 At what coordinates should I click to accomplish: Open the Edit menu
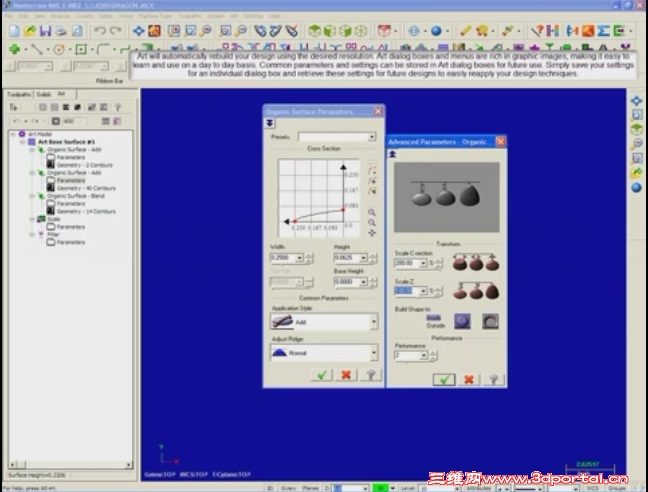point(23,16)
